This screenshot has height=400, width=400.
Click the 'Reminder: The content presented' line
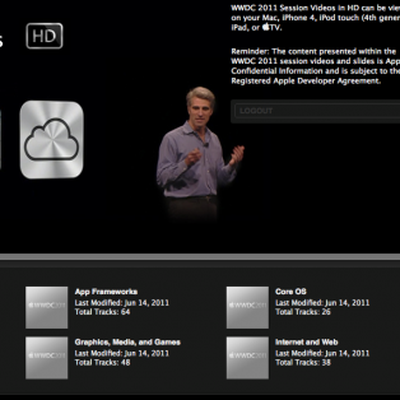pyautogui.click(x=314, y=52)
